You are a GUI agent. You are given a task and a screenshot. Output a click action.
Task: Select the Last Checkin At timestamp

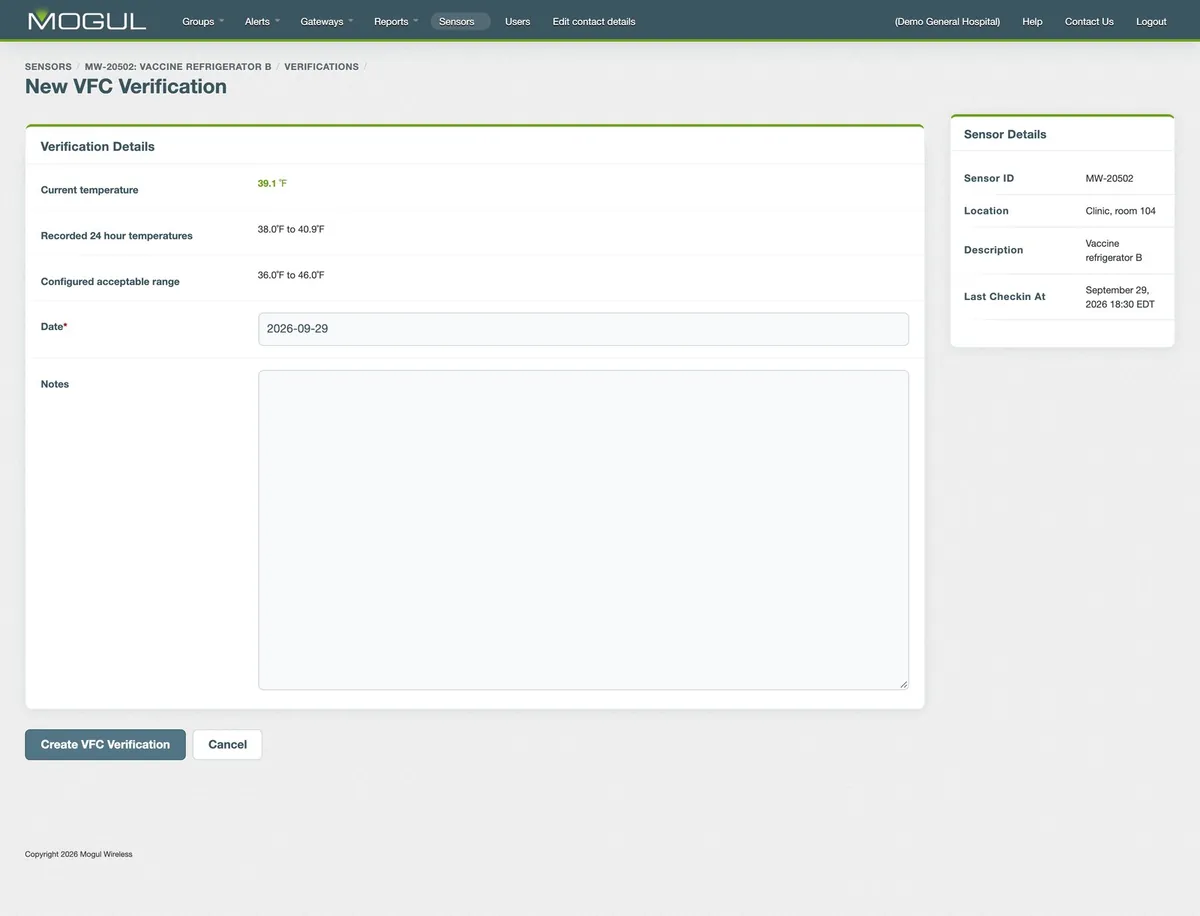coord(1119,297)
